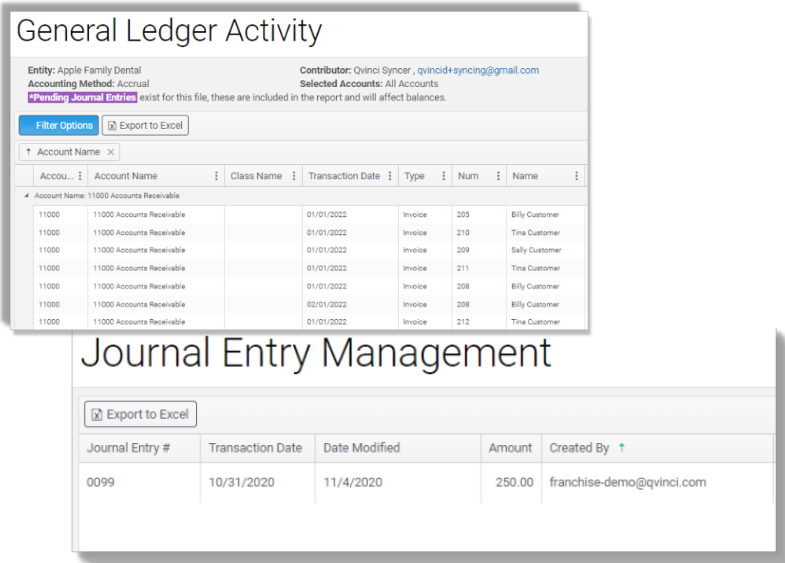Select Sally Customer invoice 209 row
Screen dimensions: 785x563
(x=300, y=250)
